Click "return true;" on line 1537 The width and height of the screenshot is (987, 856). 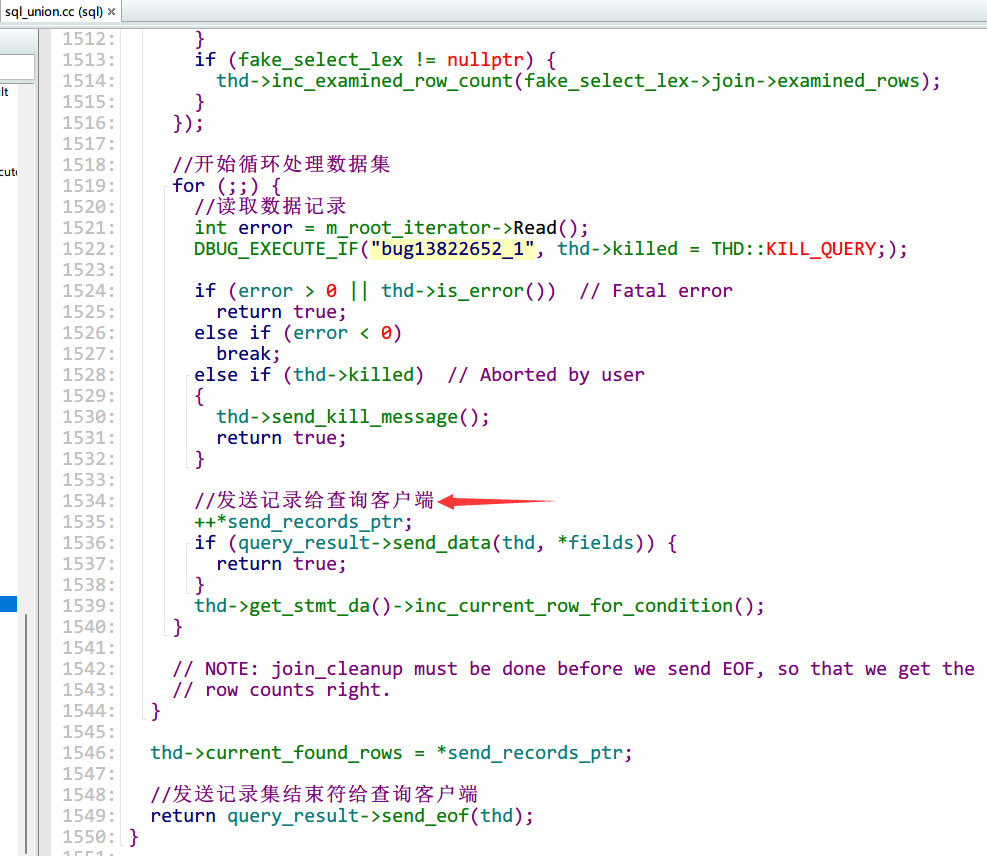click(x=281, y=564)
